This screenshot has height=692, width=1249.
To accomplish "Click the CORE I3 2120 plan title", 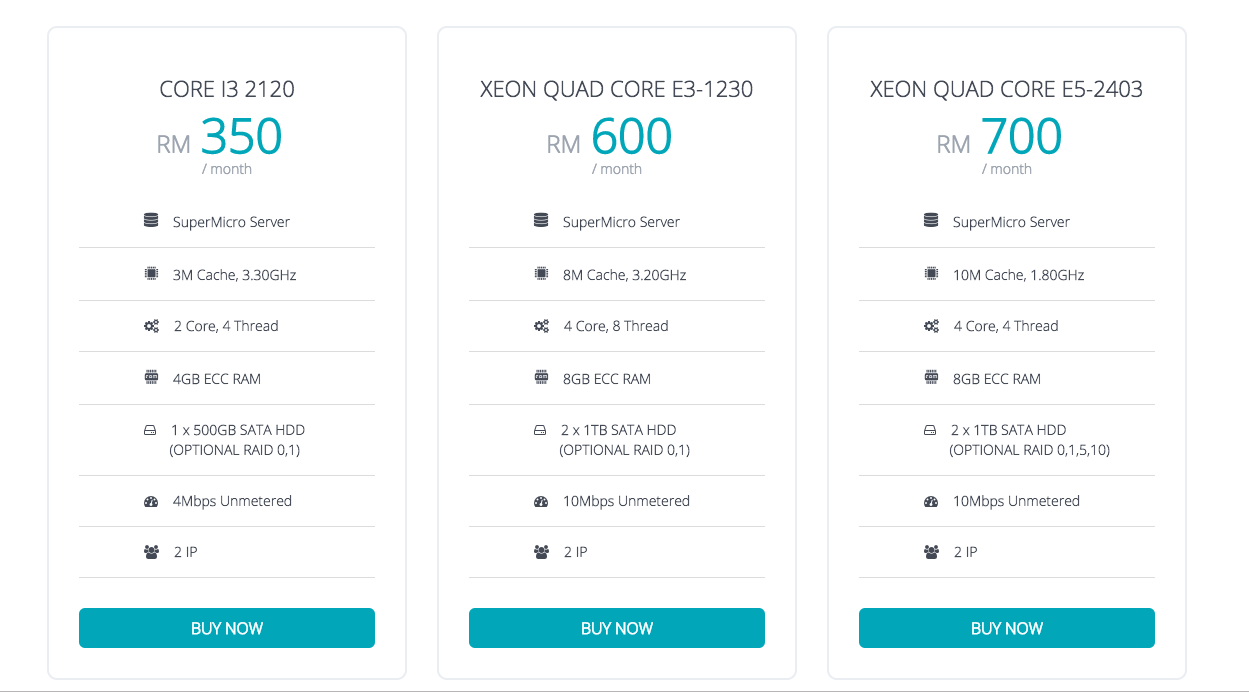I will coord(227,89).
